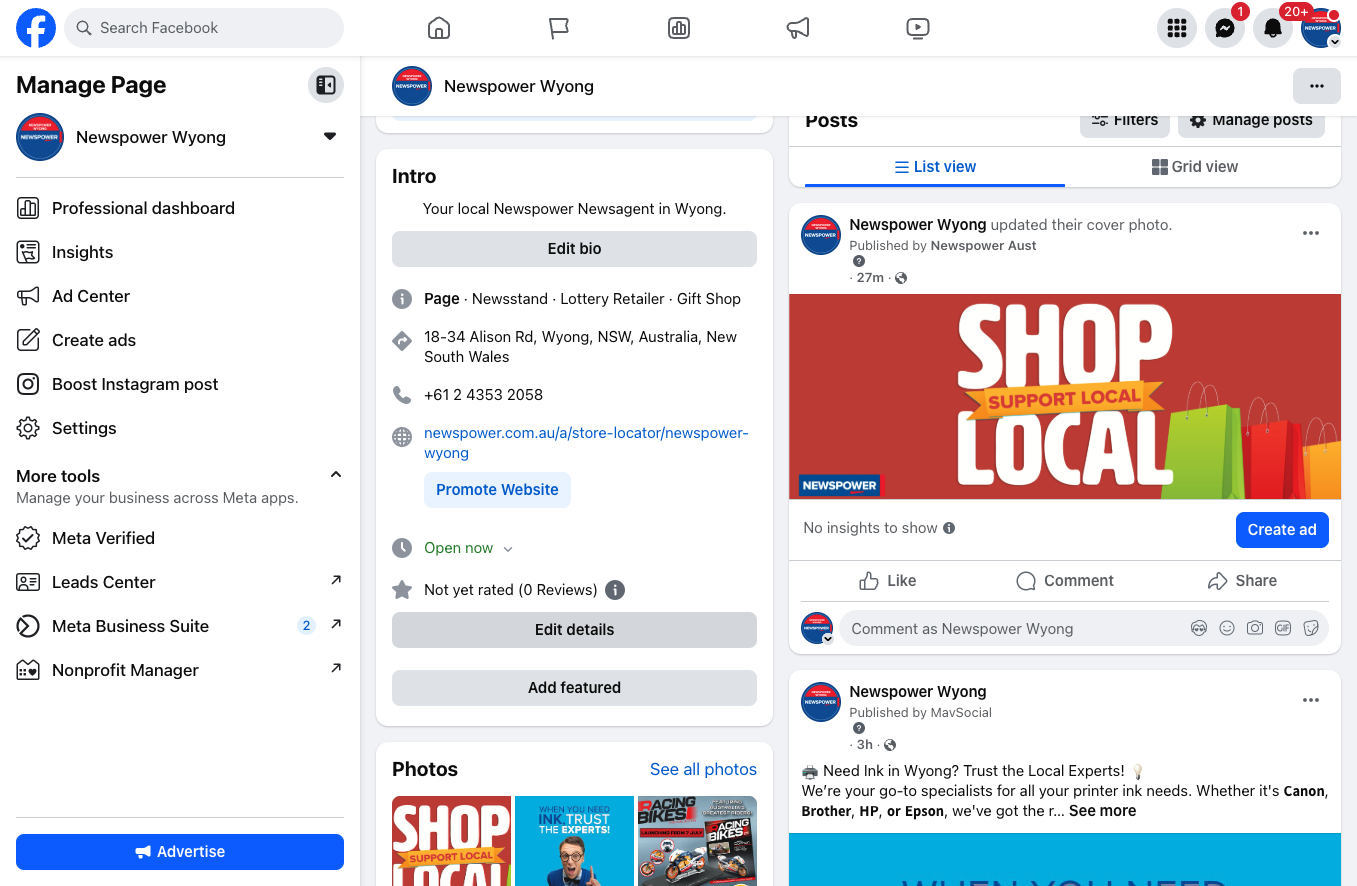Image resolution: width=1357 pixels, height=886 pixels.
Task: Like the cover photo post
Action: 888,581
